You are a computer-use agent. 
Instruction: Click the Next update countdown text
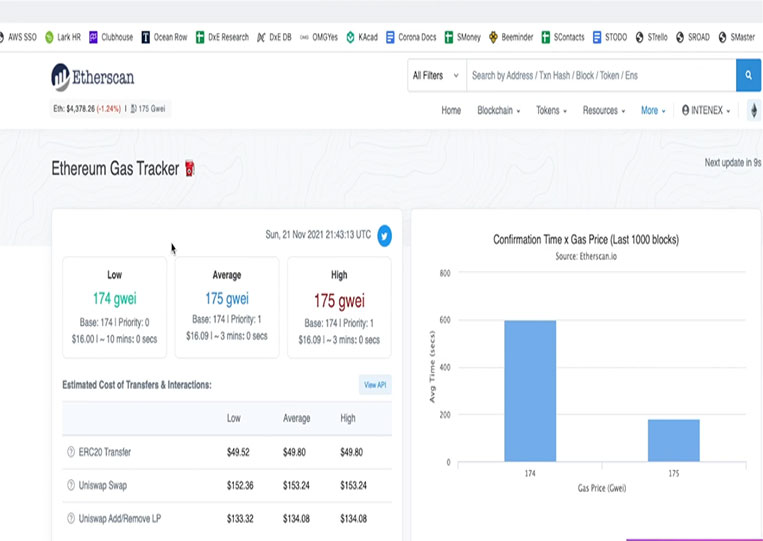pos(733,162)
